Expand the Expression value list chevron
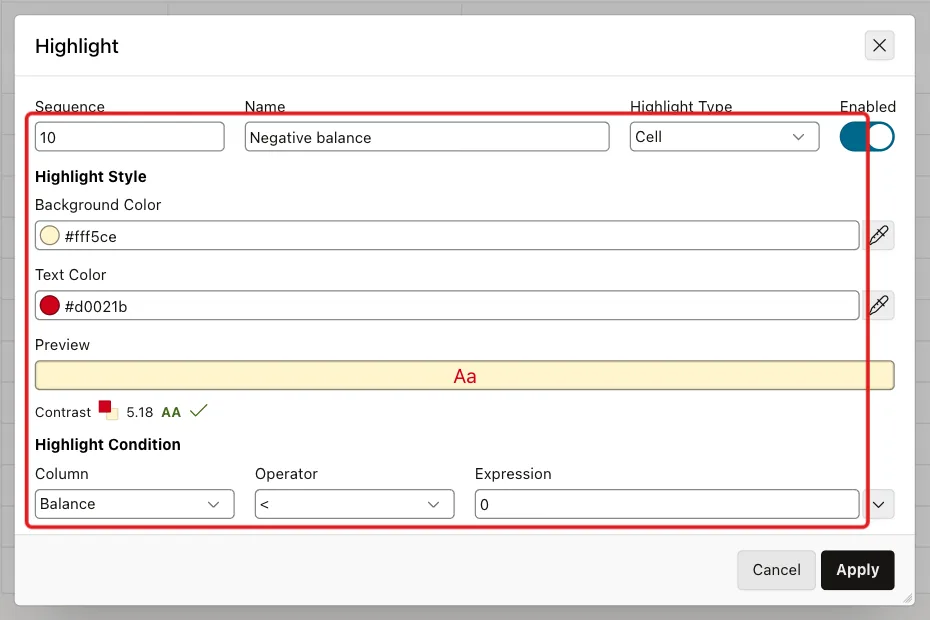 [879, 504]
